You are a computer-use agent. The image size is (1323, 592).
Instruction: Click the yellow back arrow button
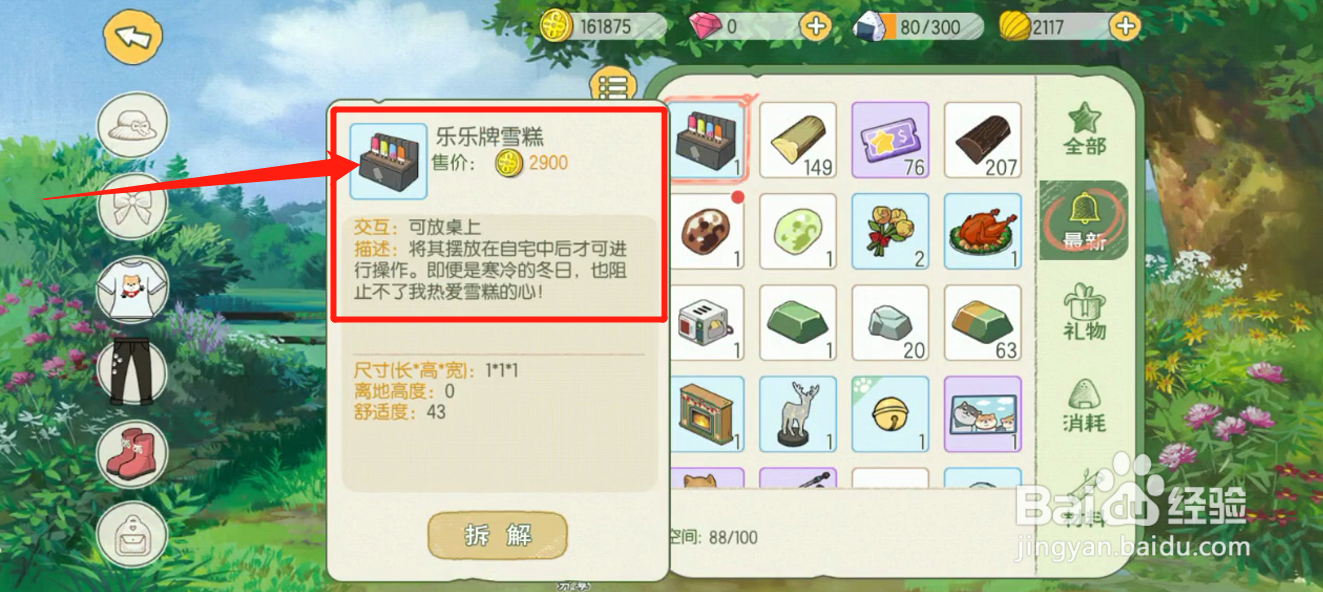134,37
